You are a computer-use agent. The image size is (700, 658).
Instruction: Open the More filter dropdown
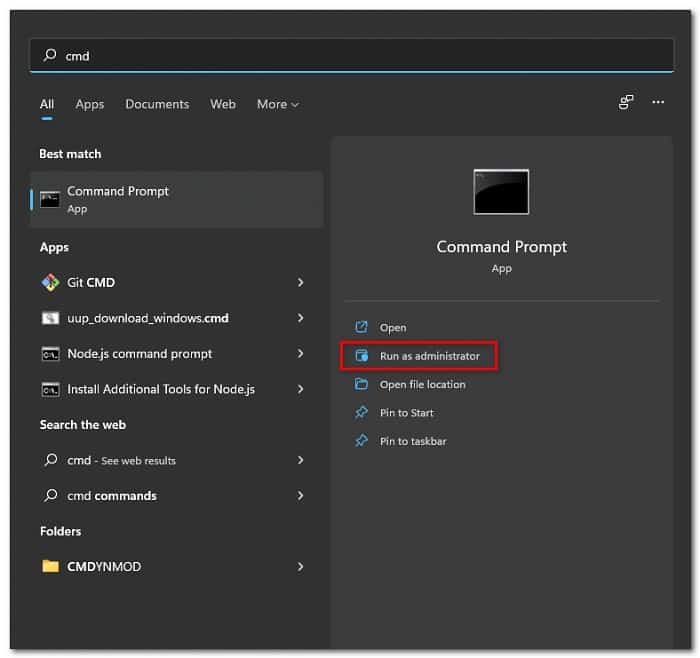[277, 104]
